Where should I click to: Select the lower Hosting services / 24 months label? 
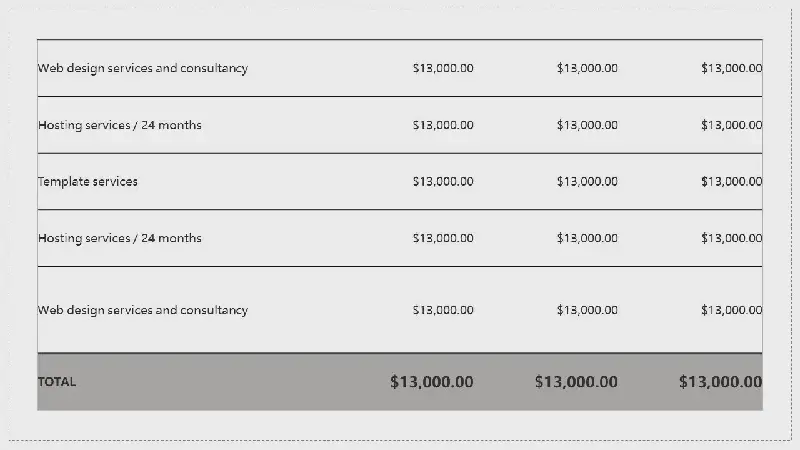(x=120, y=238)
